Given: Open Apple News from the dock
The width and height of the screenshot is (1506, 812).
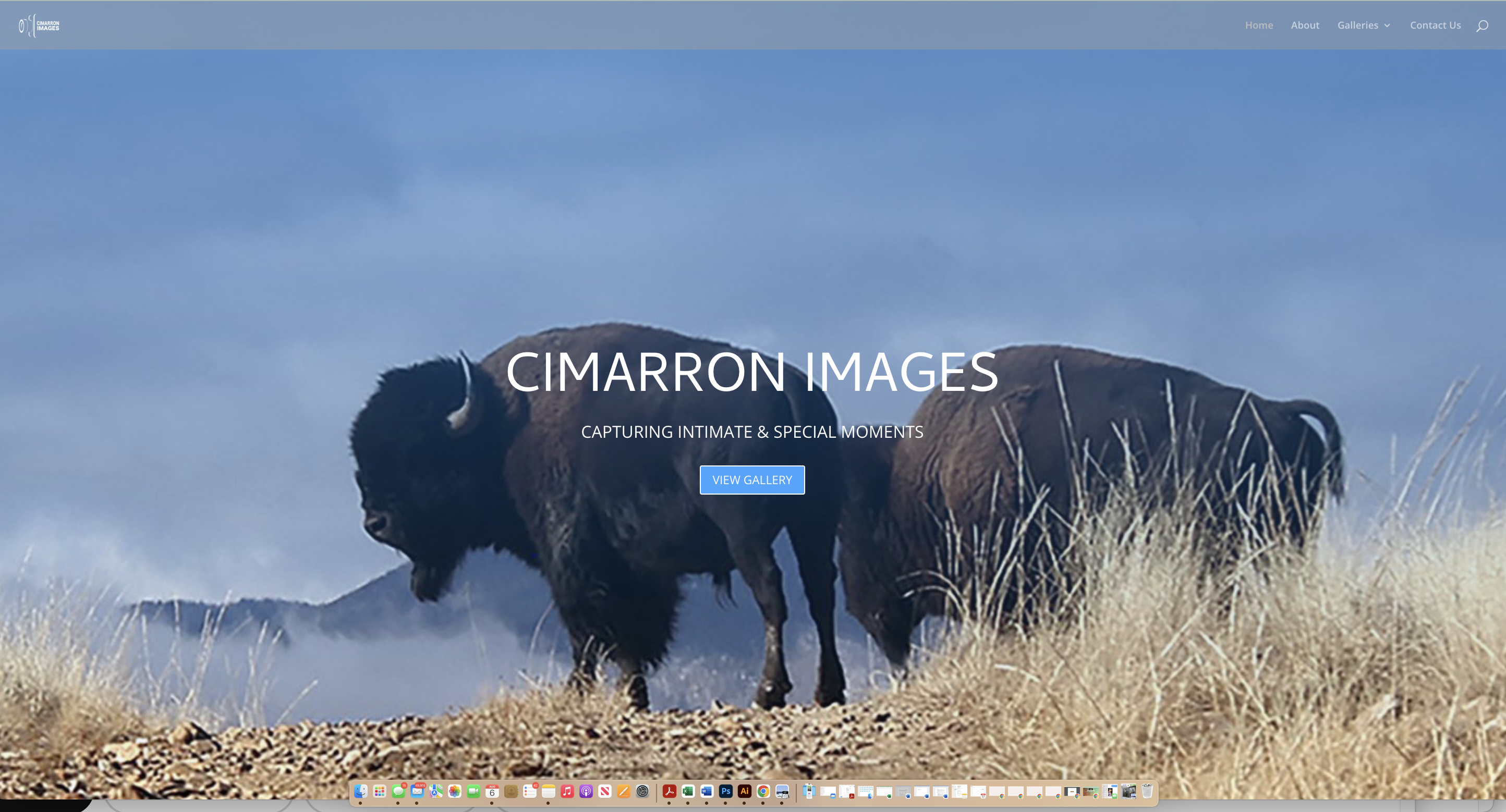Looking at the screenshot, I should pos(604,791).
